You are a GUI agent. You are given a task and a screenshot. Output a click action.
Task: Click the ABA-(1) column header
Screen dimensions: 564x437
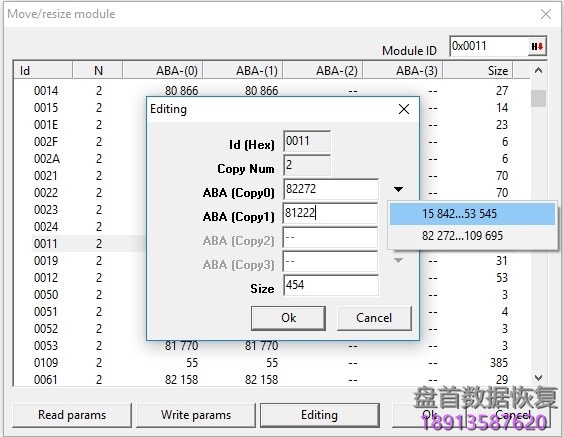click(x=243, y=70)
